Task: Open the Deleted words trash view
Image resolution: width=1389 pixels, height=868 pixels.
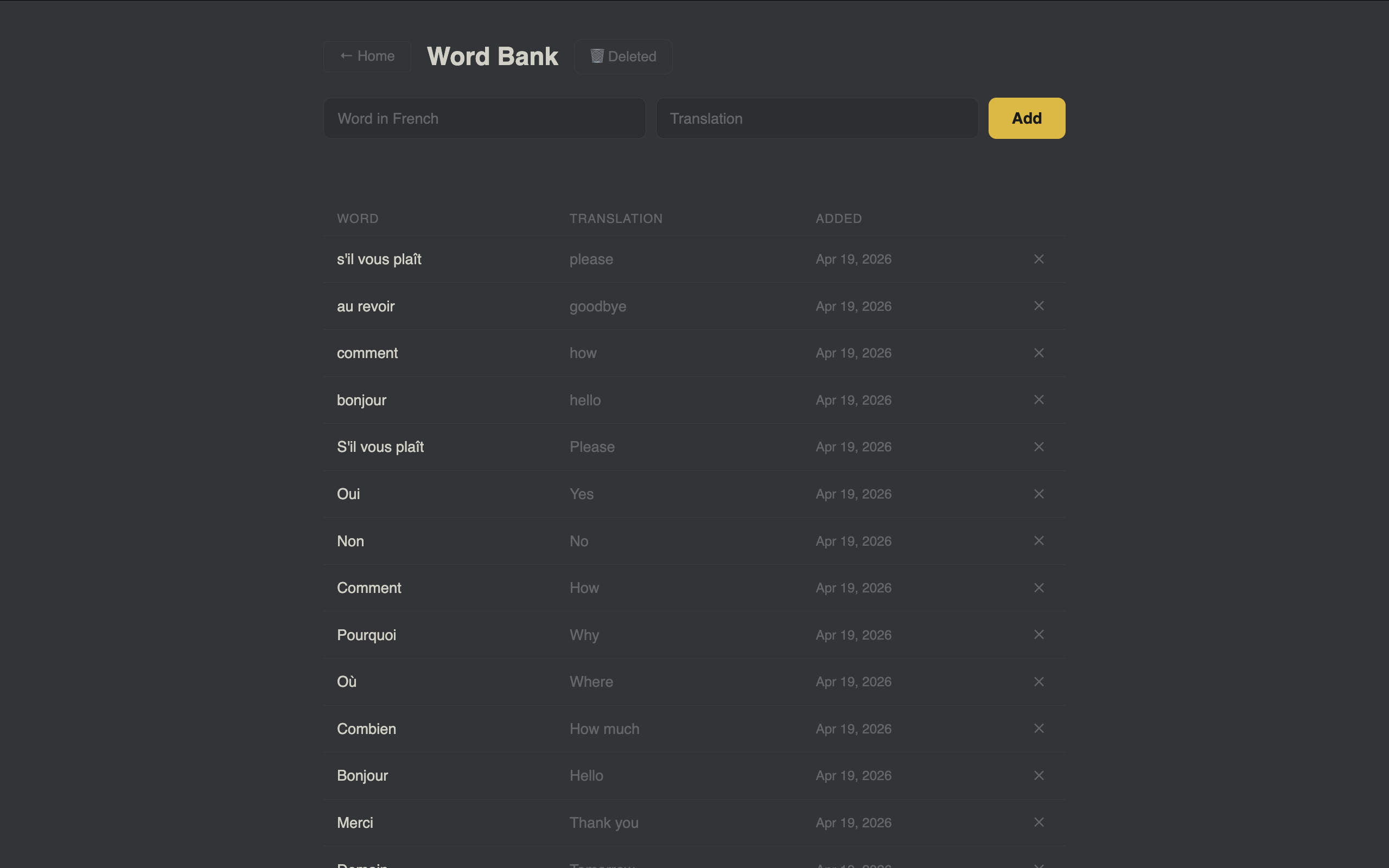Action: [623, 56]
